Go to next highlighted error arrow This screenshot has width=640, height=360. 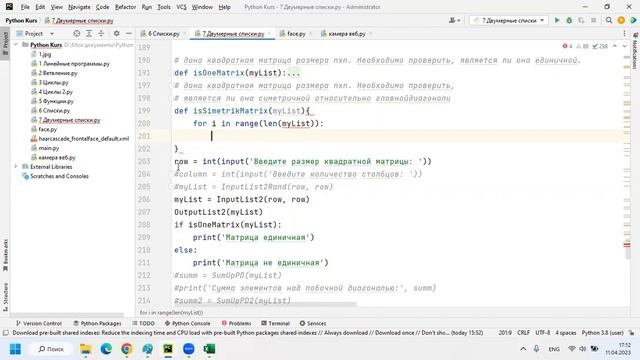pos(624,46)
